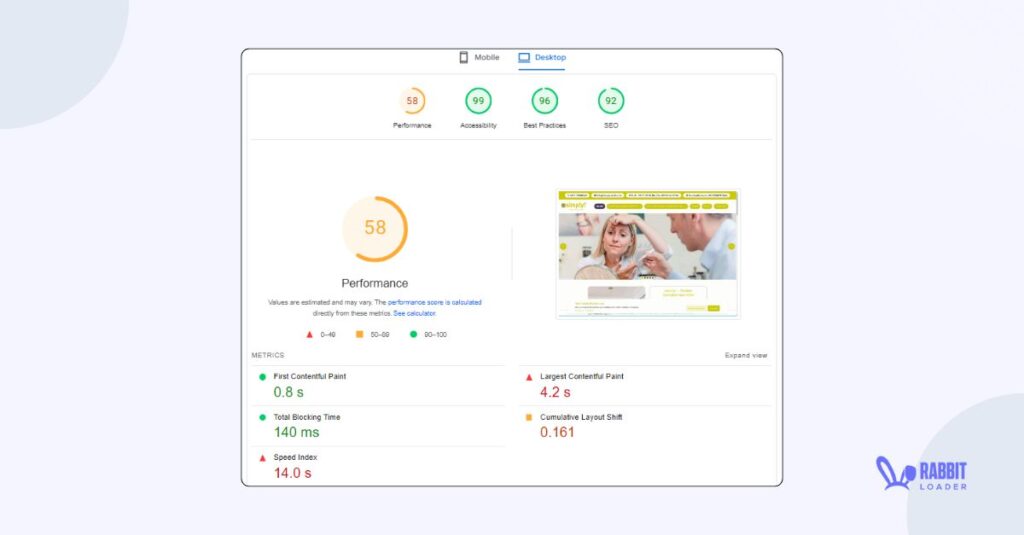
Task: Click the Expand view button
Action: coord(746,355)
